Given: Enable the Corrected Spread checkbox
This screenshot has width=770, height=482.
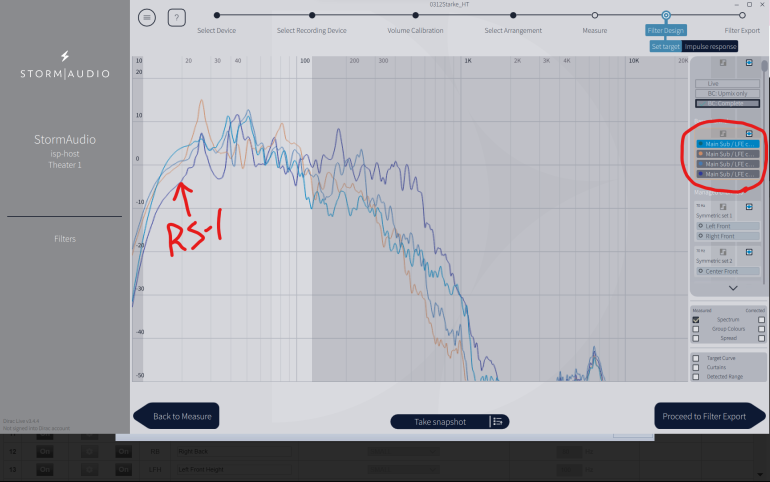Looking at the screenshot, I should click(761, 338).
